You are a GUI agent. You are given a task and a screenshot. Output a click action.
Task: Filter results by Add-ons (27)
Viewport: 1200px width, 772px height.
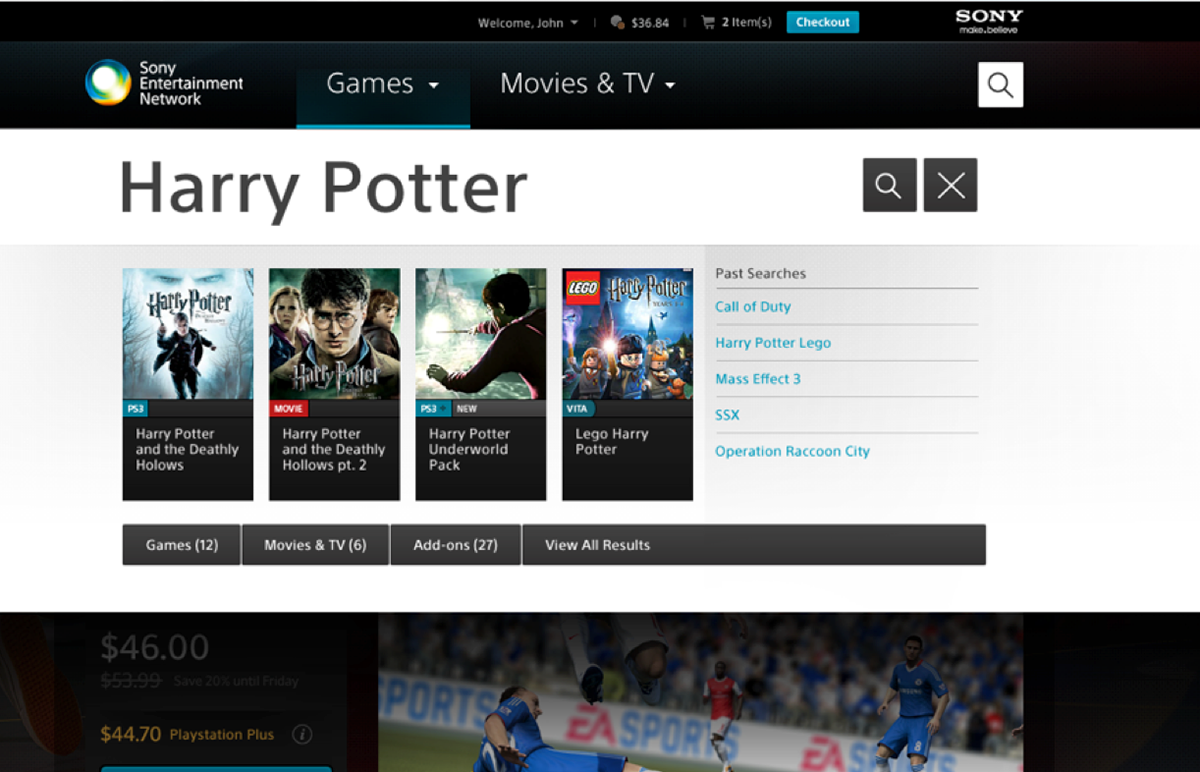[455, 545]
